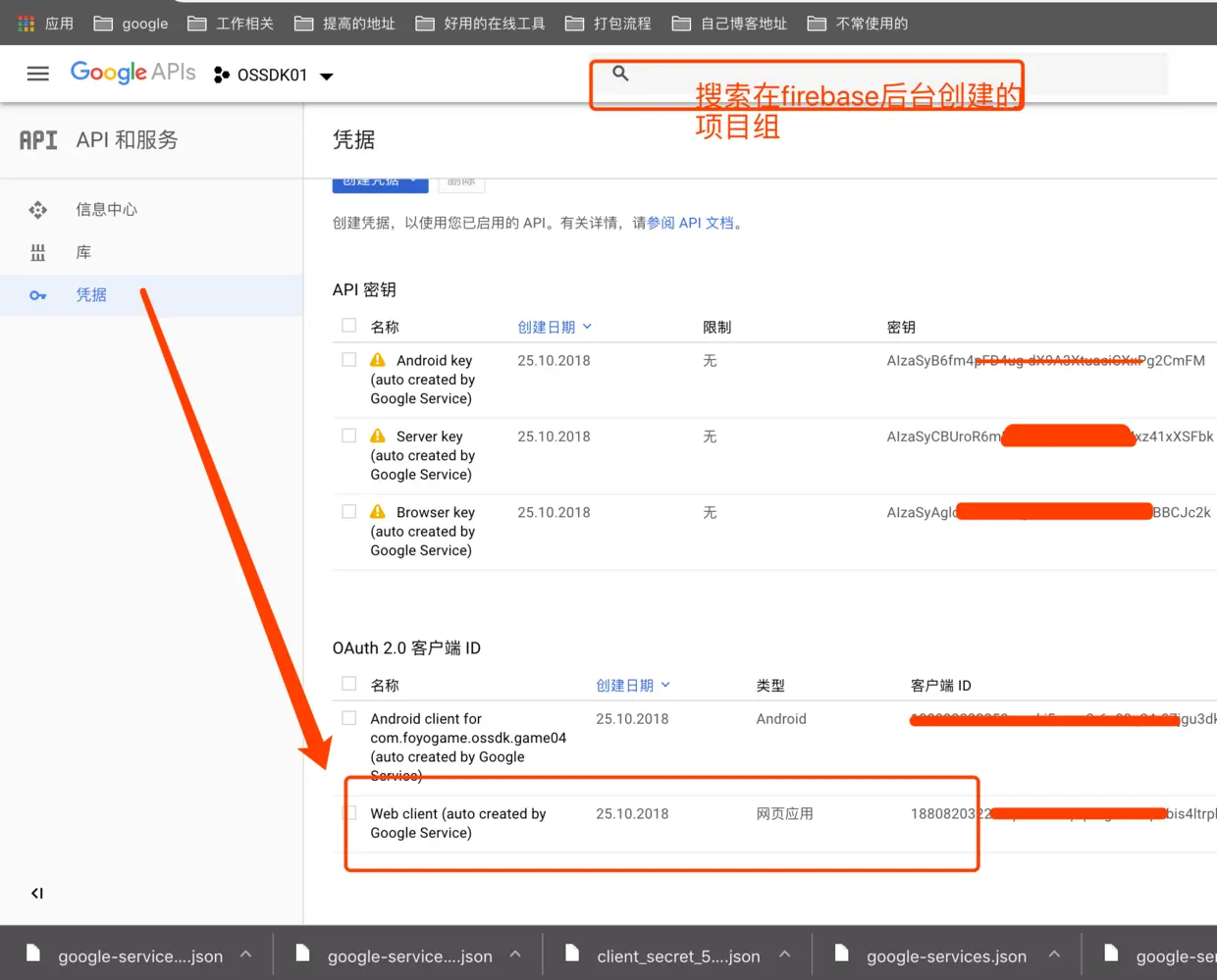Click the 信息中心 dashboard icon
Viewport: 1217px width, 980px height.
[x=38, y=209]
